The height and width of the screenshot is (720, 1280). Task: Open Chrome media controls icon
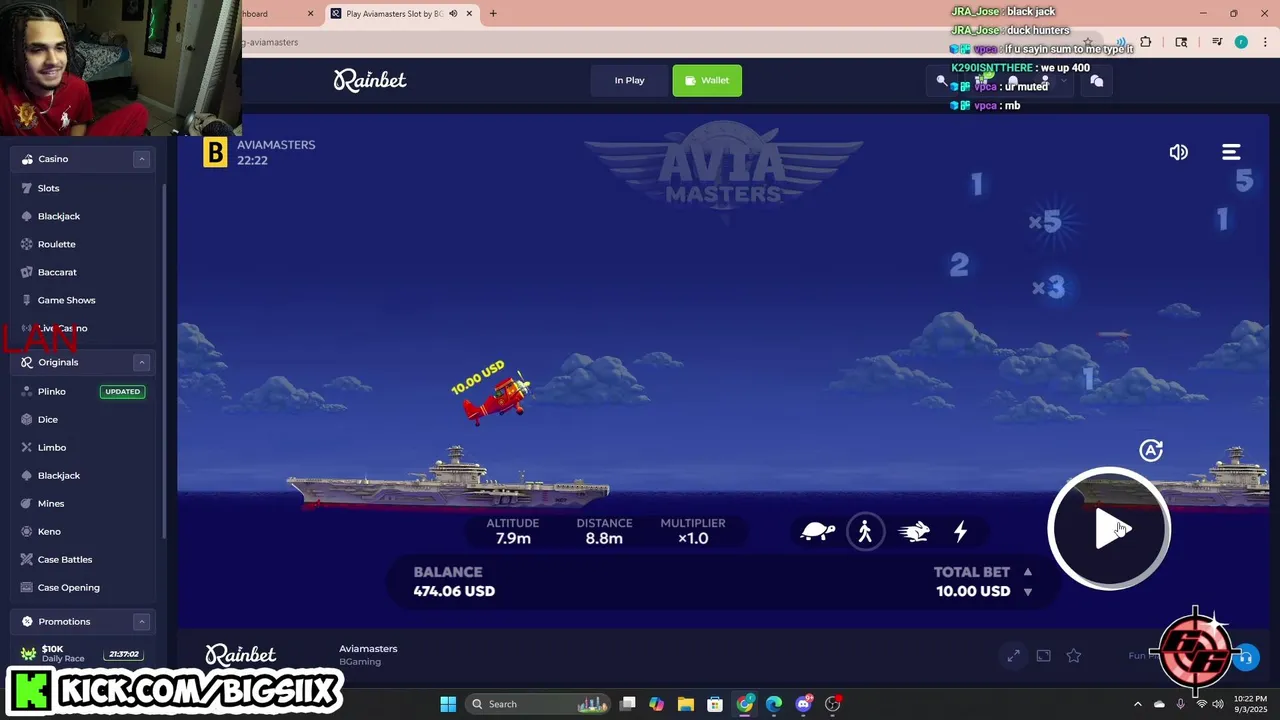(1217, 42)
